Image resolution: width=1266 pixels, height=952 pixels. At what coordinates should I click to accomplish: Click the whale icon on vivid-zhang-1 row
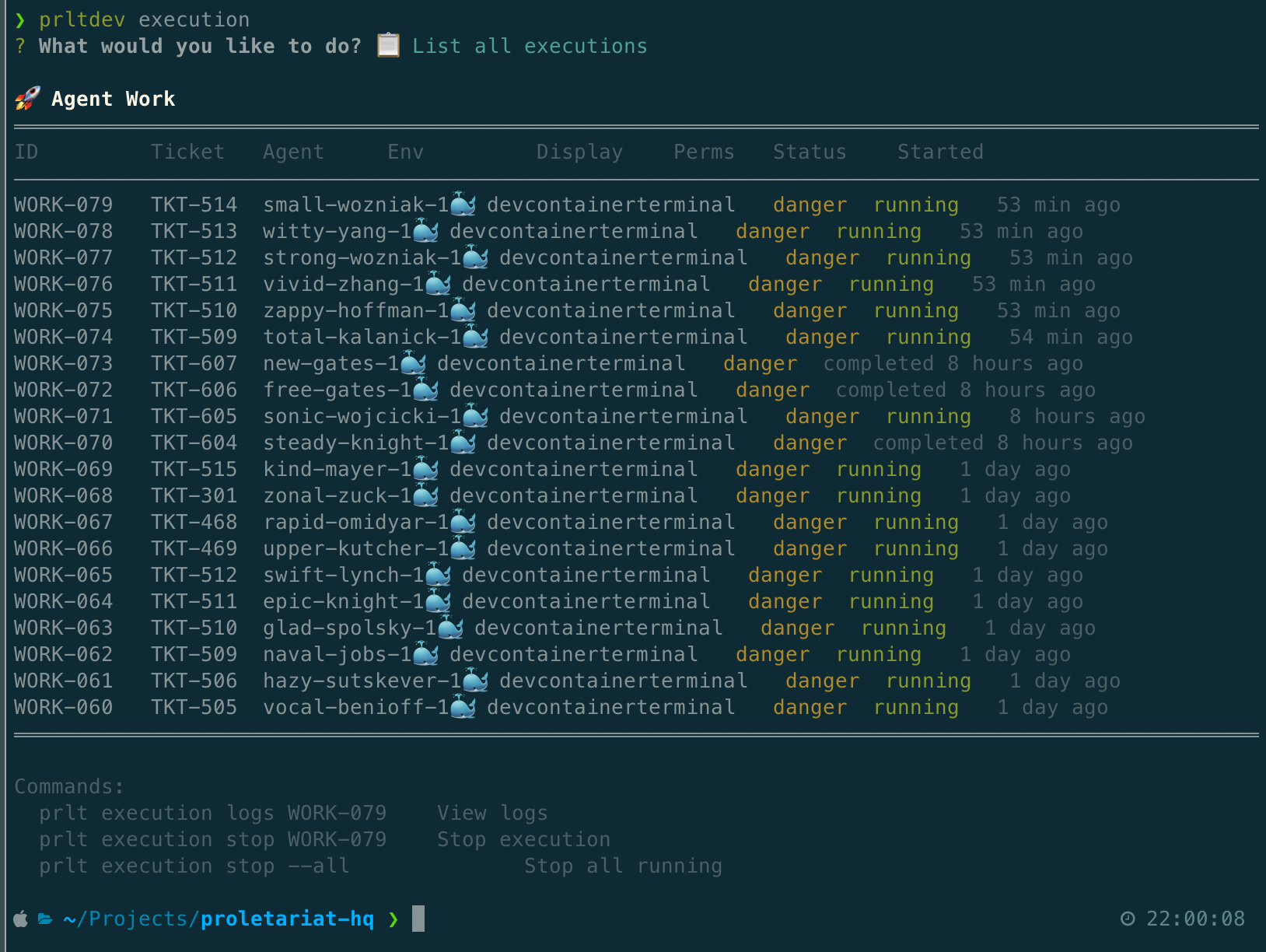pyautogui.click(x=438, y=284)
